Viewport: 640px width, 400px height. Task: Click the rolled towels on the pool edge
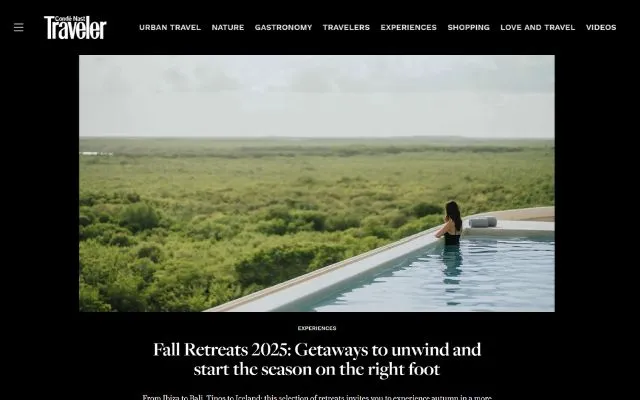click(x=482, y=222)
